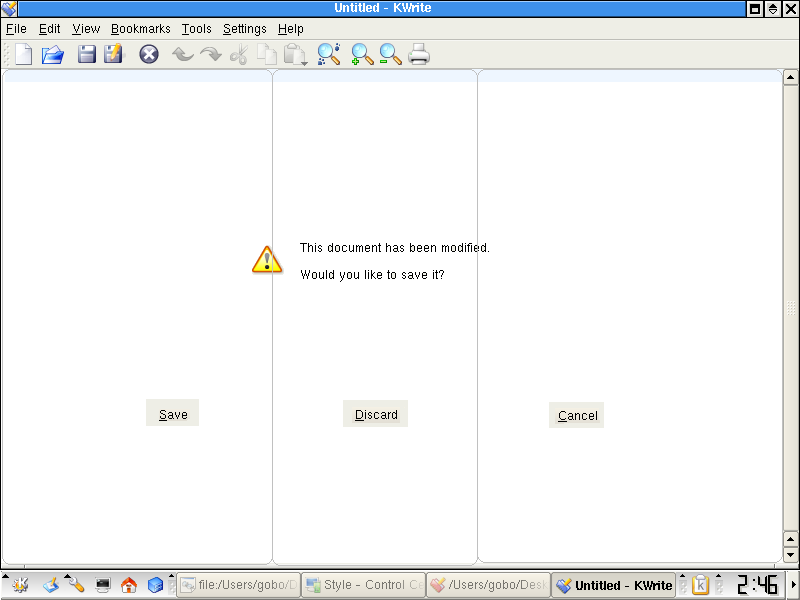The height and width of the screenshot is (600, 800).
Task: Open the Help menu
Action: 291,29
